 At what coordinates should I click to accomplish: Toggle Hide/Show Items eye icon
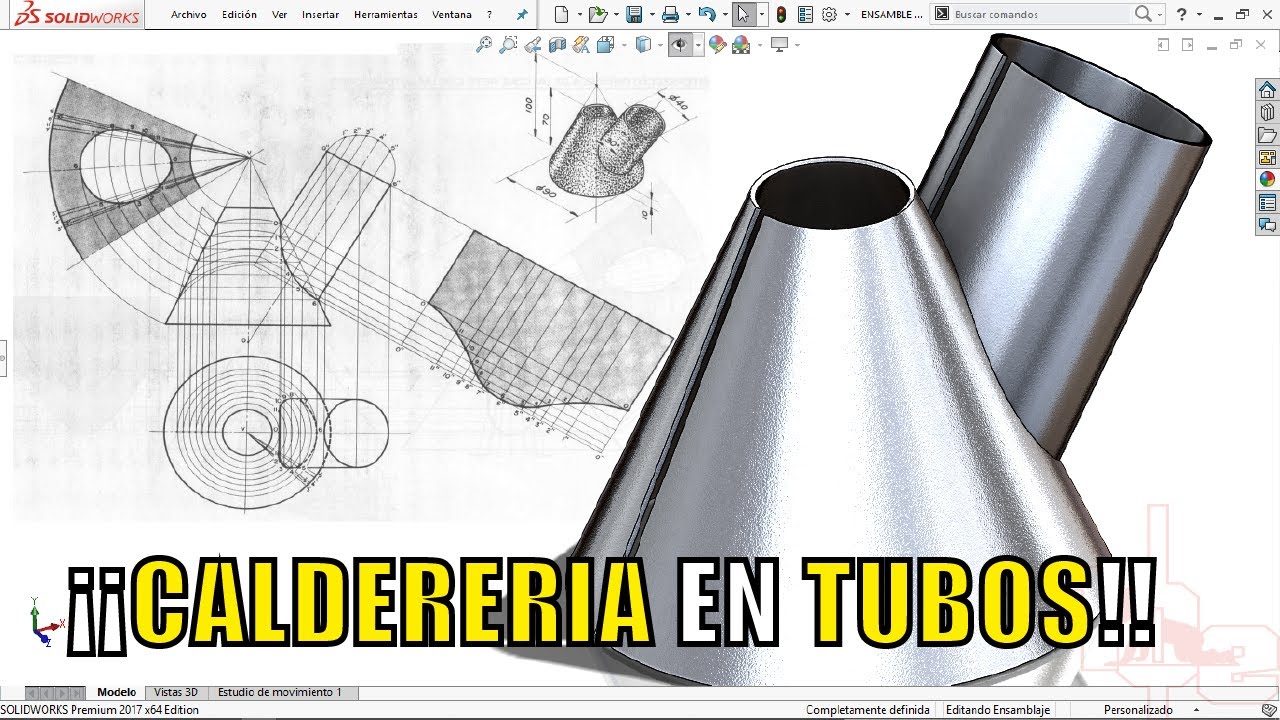tap(680, 44)
